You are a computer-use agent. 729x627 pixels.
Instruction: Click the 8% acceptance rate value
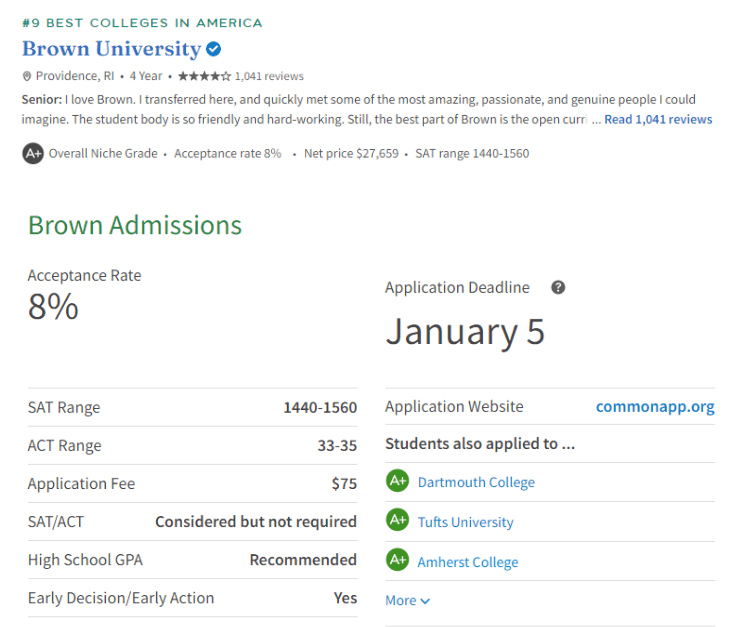[53, 307]
